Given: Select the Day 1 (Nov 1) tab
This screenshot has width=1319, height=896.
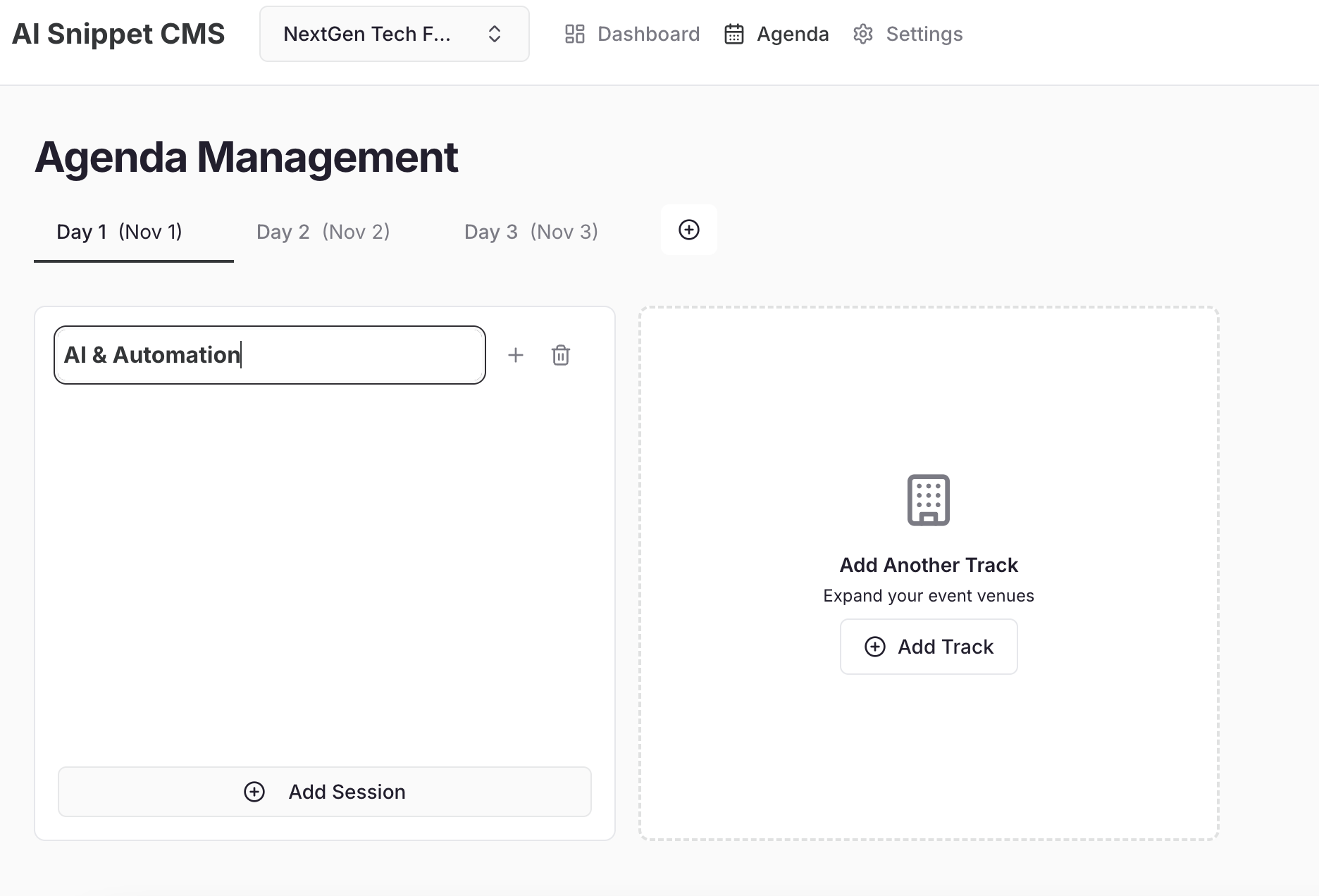Looking at the screenshot, I should point(120,231).
